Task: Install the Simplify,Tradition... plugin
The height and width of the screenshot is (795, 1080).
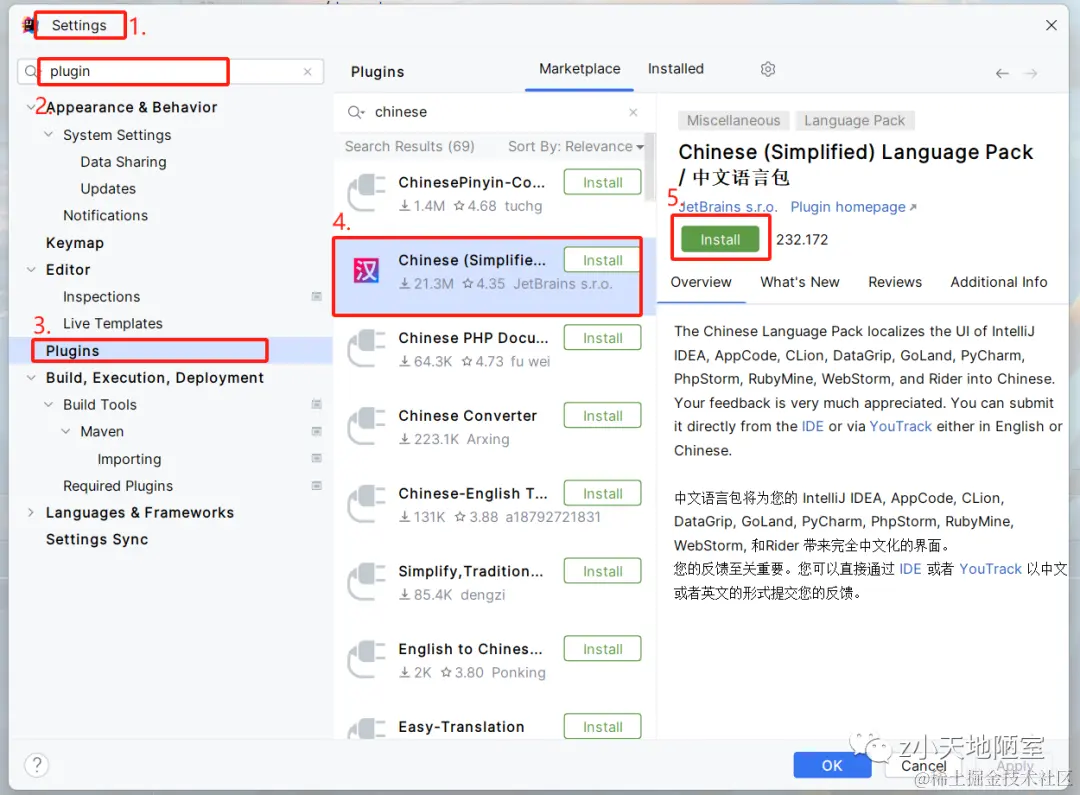Action: [602, 572]
